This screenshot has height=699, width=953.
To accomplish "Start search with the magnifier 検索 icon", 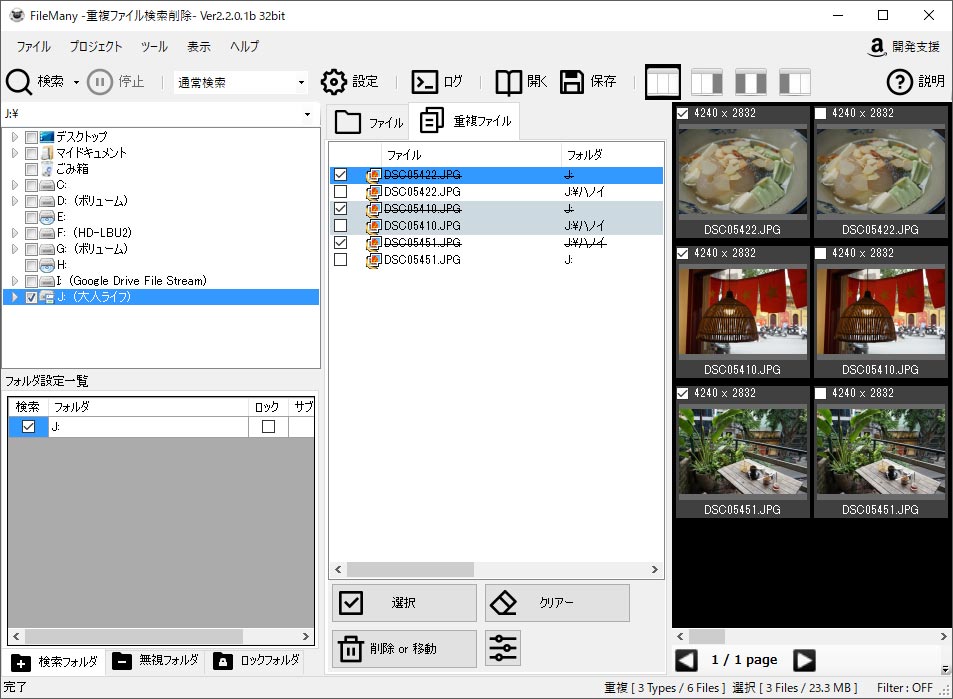I will [19, 82].
